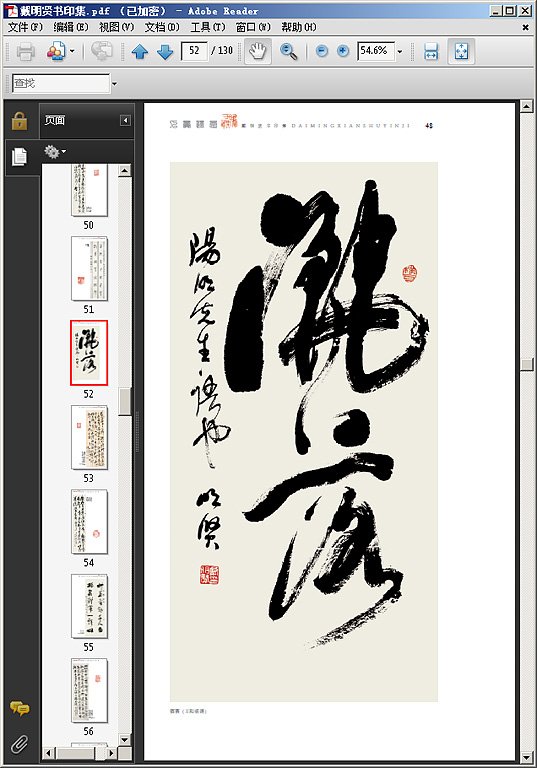Select the Marquee Zoom magnifier tool

[288, 51]
